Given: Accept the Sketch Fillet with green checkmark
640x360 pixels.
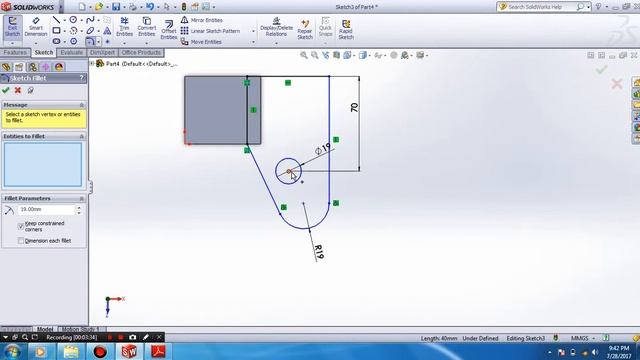Looking at the screenshot, I should (6, 90).
